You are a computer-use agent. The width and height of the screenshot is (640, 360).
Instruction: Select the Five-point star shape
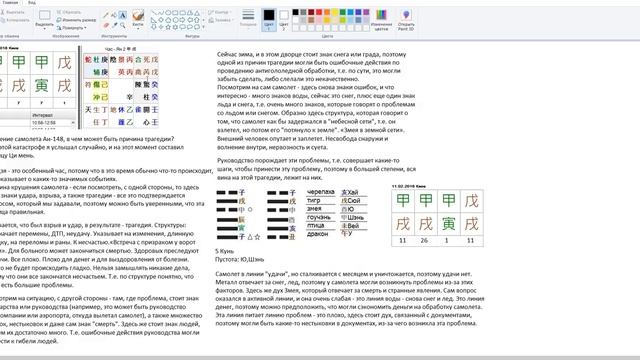coord(168,27)
